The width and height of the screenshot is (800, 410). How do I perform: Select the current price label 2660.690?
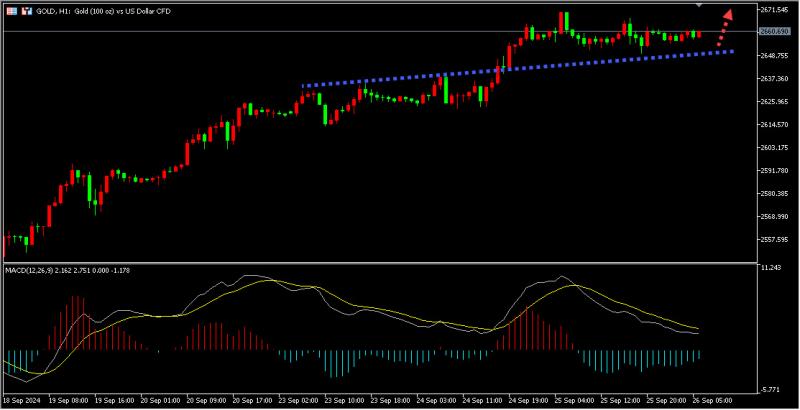pos(774,32)
